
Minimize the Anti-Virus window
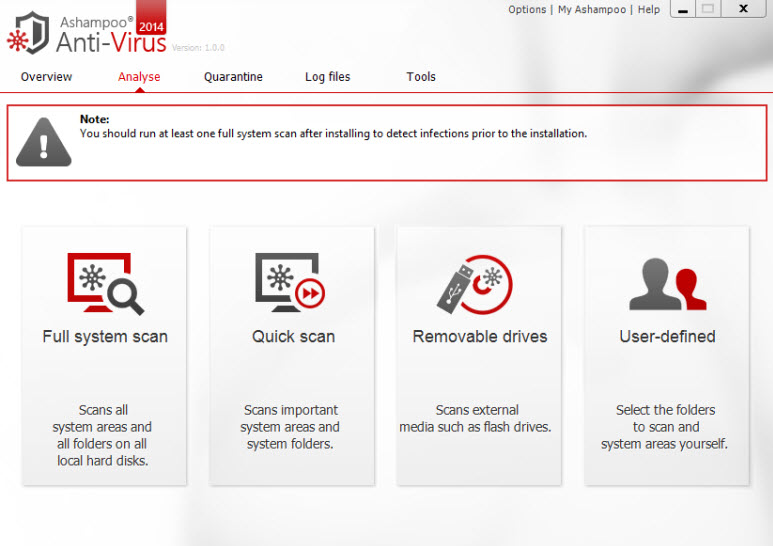pyautogui.click(x=683, y=9)
